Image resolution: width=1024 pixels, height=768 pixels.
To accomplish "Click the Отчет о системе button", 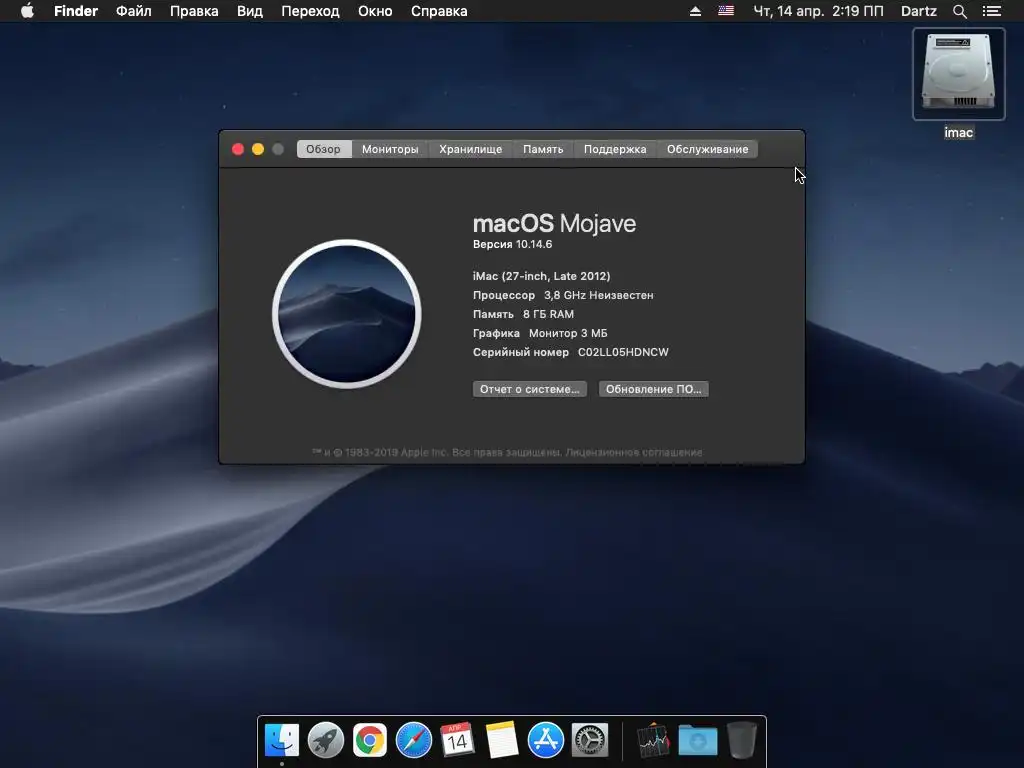I will pos(530,389).
